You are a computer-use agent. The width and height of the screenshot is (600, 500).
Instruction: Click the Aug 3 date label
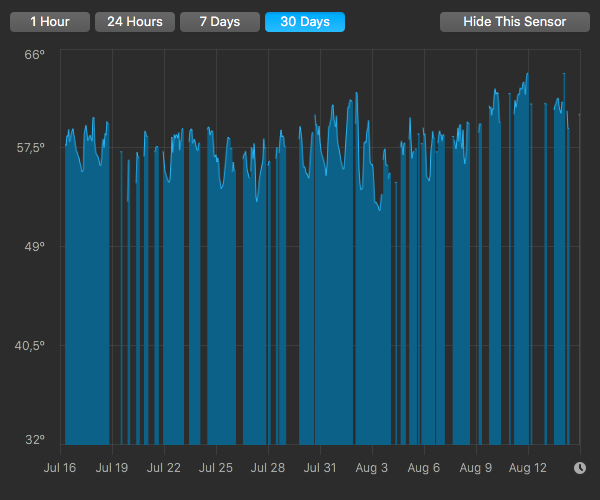coord(372,467)
